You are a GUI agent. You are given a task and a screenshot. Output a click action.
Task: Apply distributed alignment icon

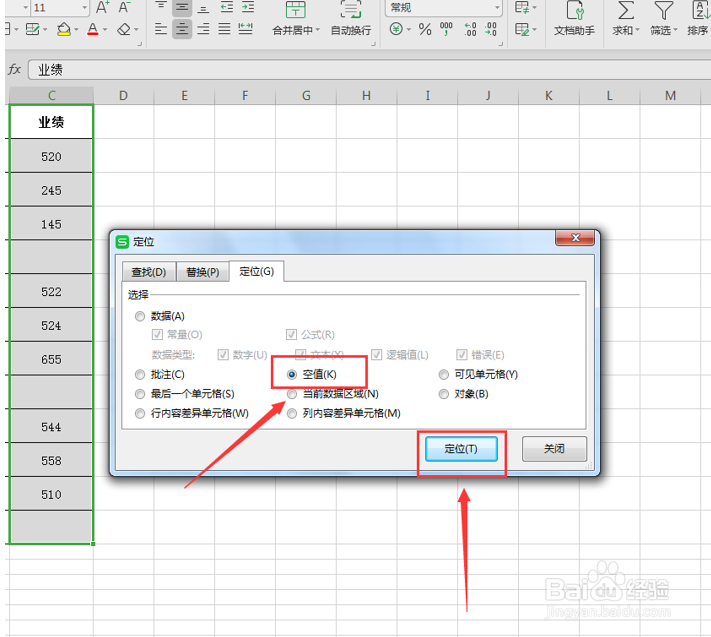[245, 29]
